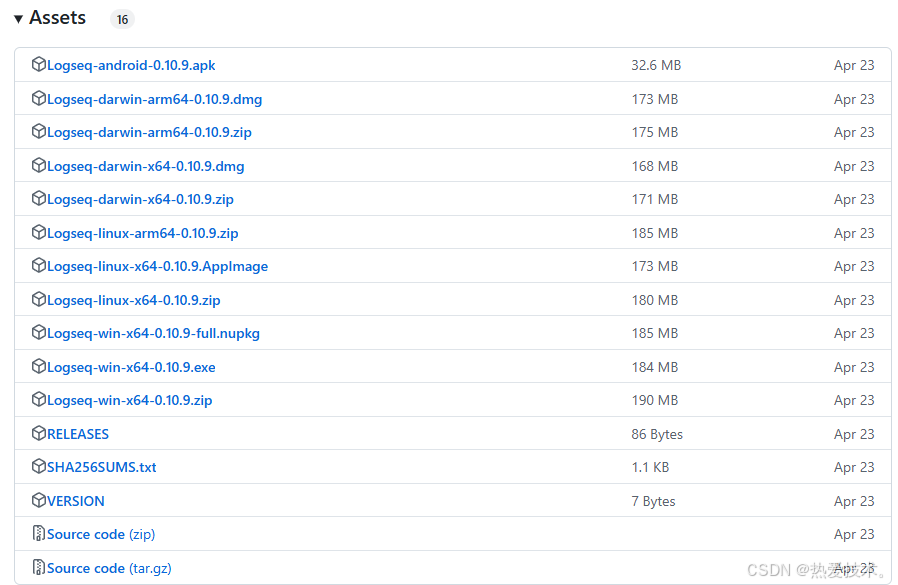Download Logseq-darwin-x64-0.10.9.dmg

point(145,166)
